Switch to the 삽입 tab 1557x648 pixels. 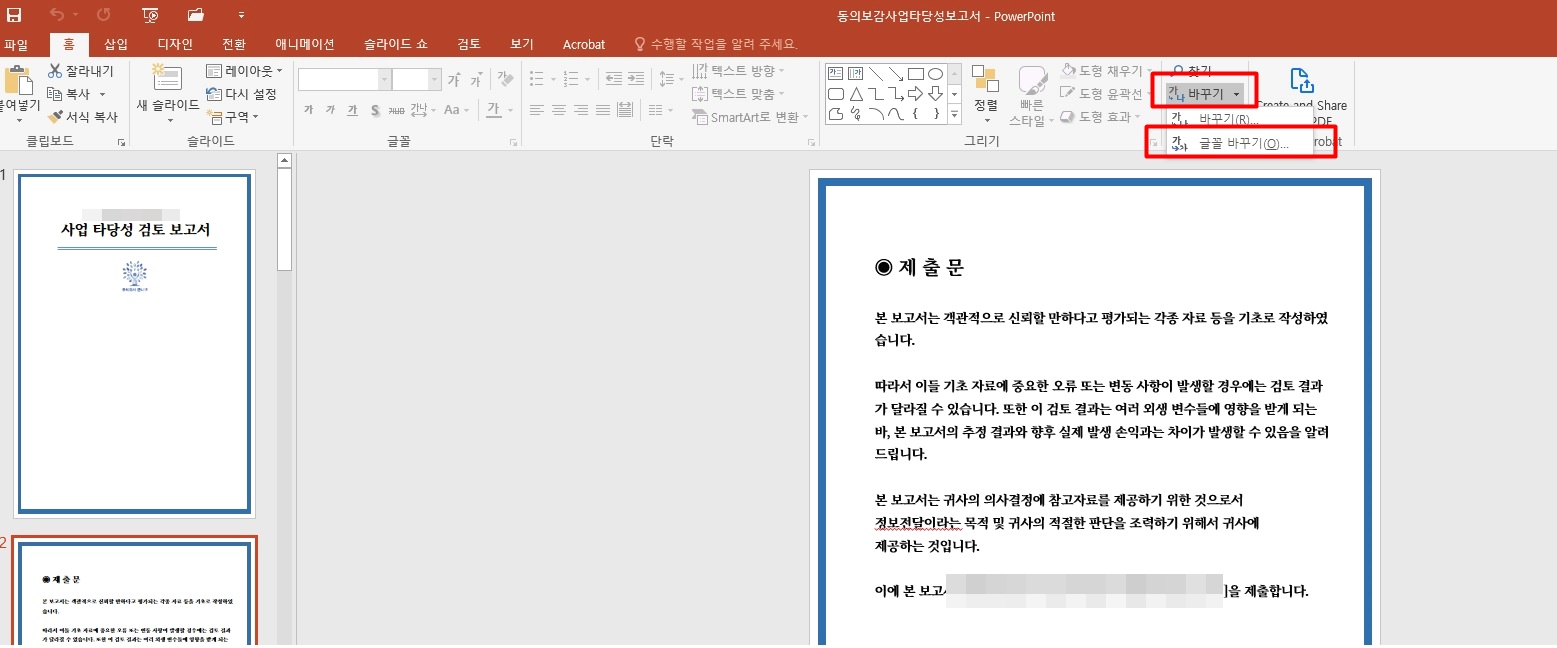116,44
